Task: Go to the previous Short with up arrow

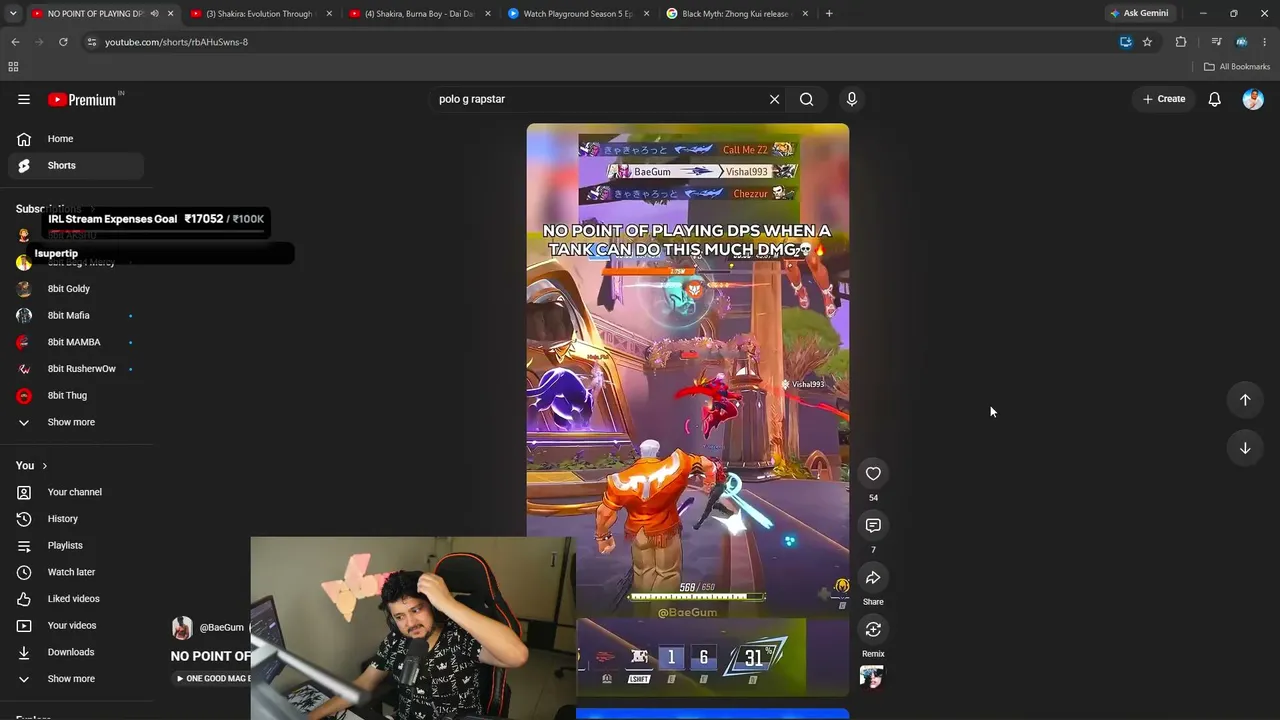Action: click(x=1245, y=400)
